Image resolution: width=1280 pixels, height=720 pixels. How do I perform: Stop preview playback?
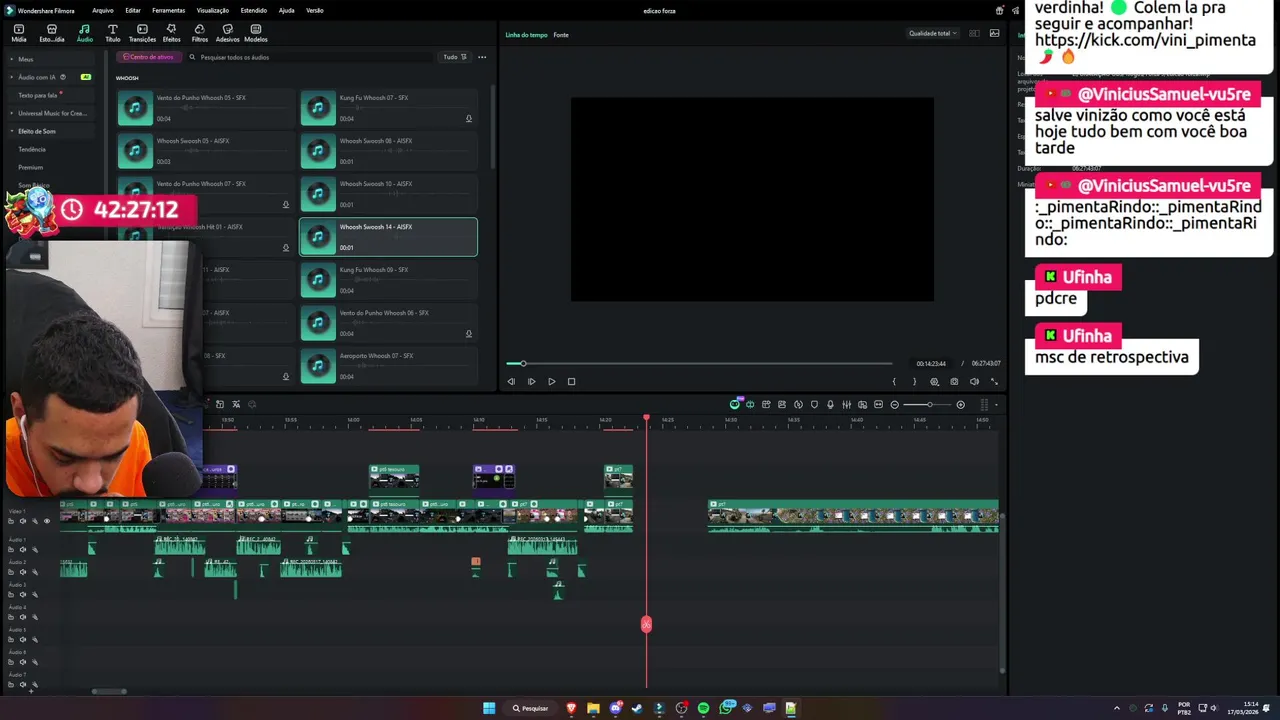coord(571,381)
